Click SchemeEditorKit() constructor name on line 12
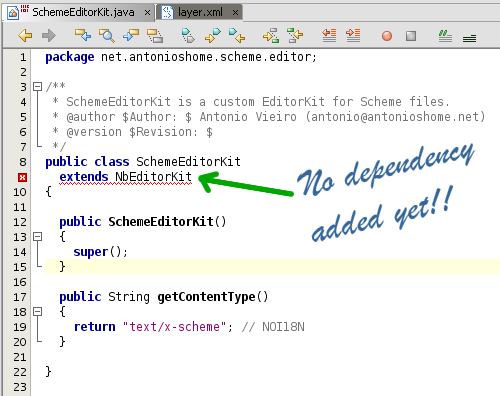500x396 pixels. (x=161, y=222)
